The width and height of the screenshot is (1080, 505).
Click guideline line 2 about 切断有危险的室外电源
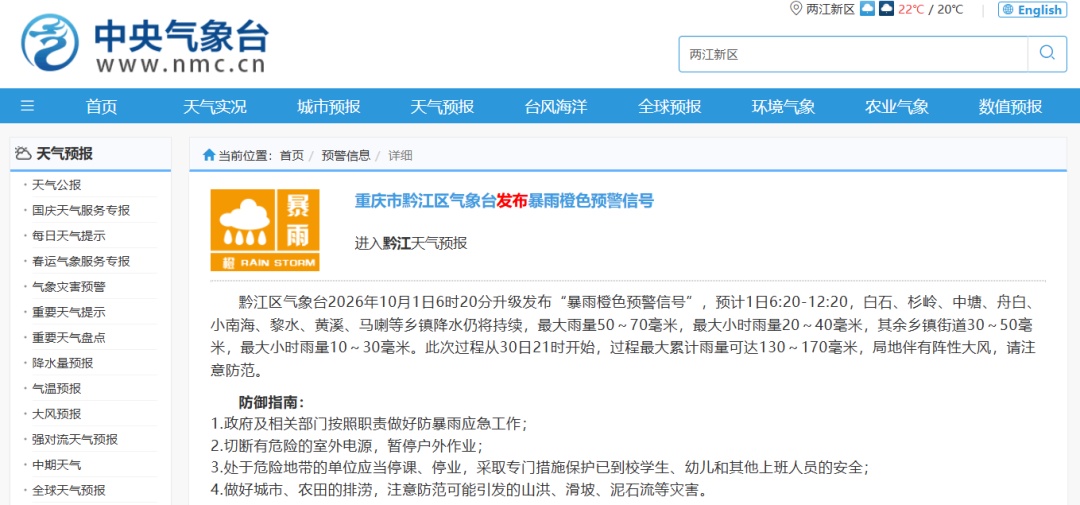pyautogui.click(x=347, y=445)
